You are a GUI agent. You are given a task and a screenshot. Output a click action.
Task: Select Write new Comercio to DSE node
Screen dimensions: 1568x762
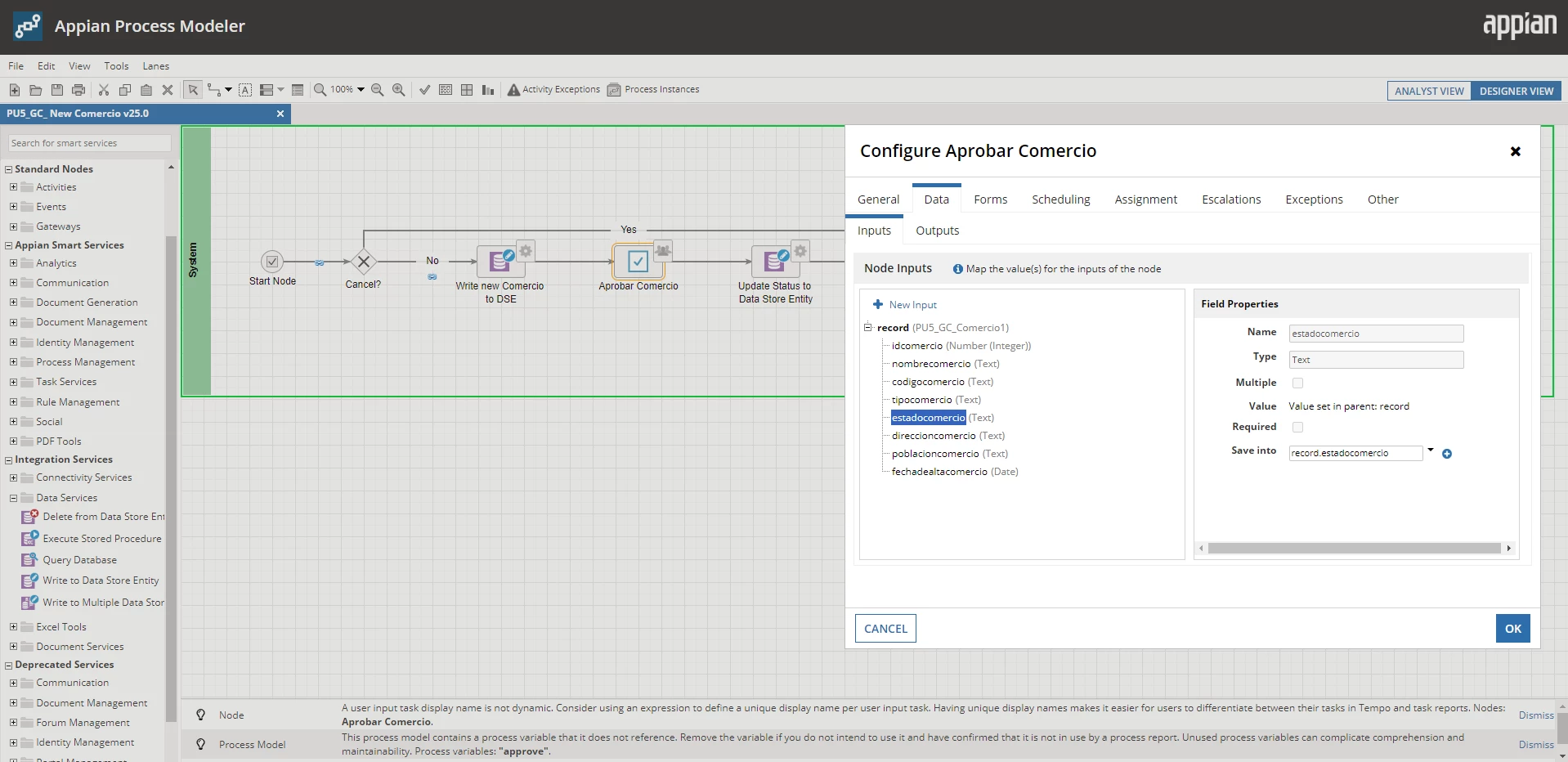[500, 262]
